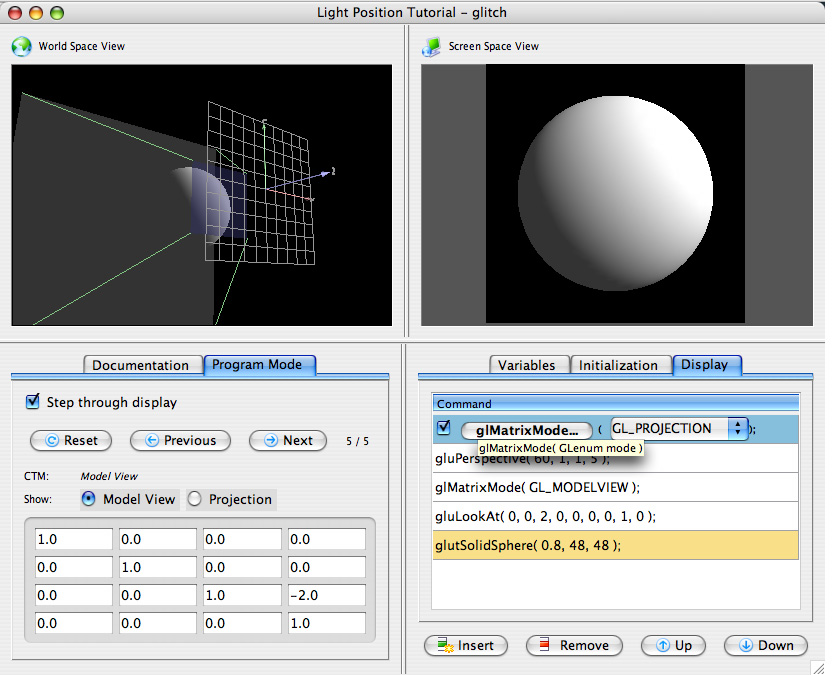
Task: Move the command Up
Action: [673, 645]
